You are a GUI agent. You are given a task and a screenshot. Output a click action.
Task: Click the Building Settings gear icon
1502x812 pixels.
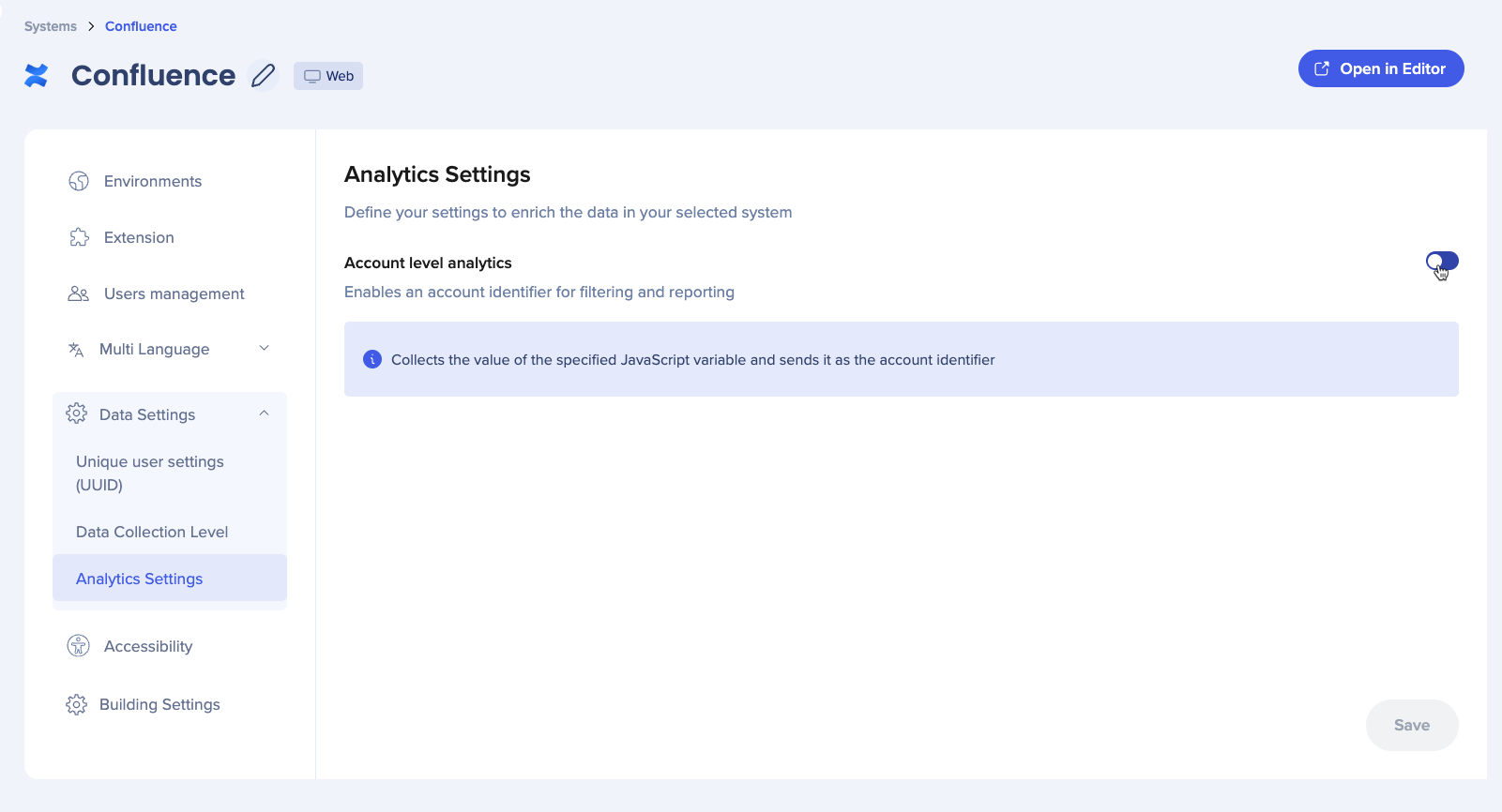[x=76, y=704]
